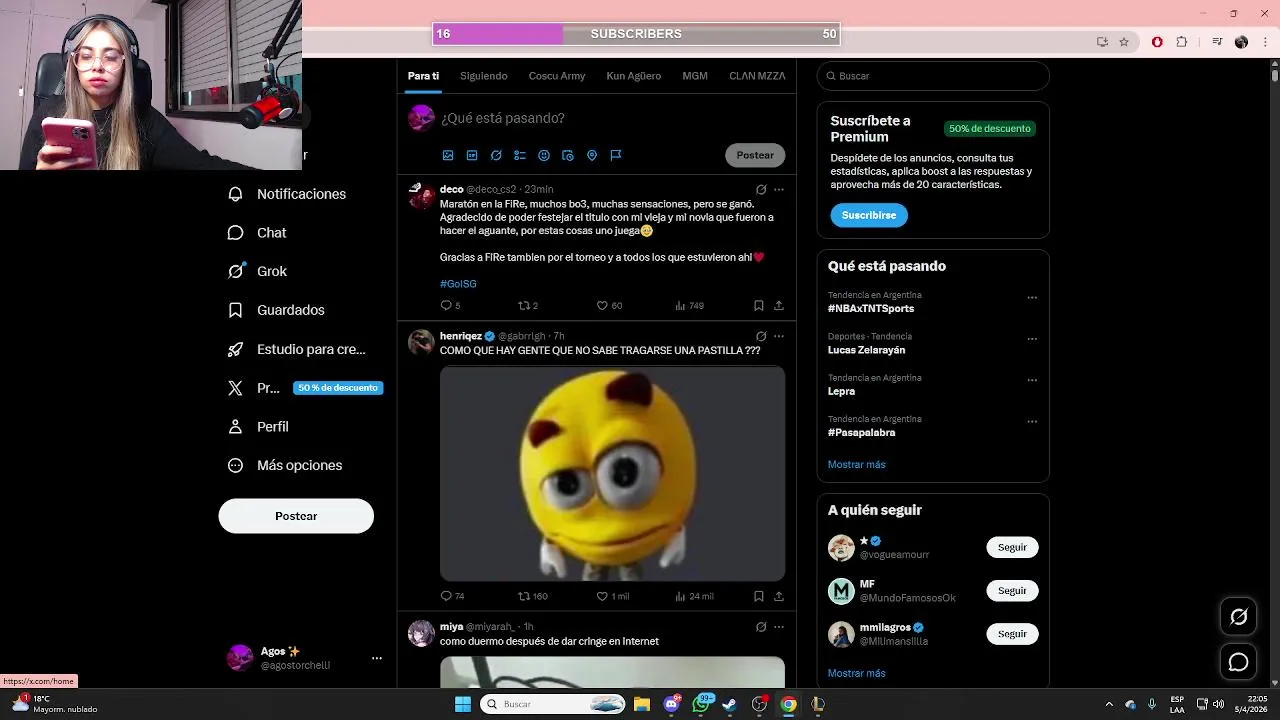Follow MundoFamososOk with Seguir
Screen dimensions: 1280x720
click(1012, 590)
